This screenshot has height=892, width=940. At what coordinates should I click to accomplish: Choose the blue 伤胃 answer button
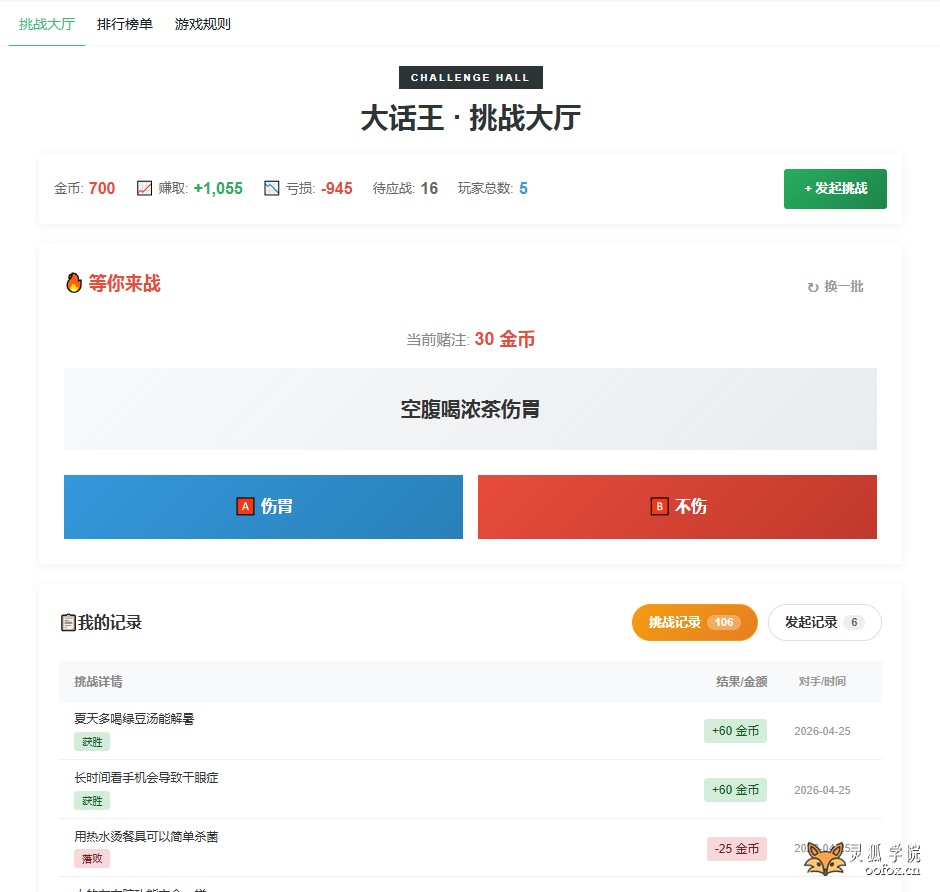click(x=263, y=507)
